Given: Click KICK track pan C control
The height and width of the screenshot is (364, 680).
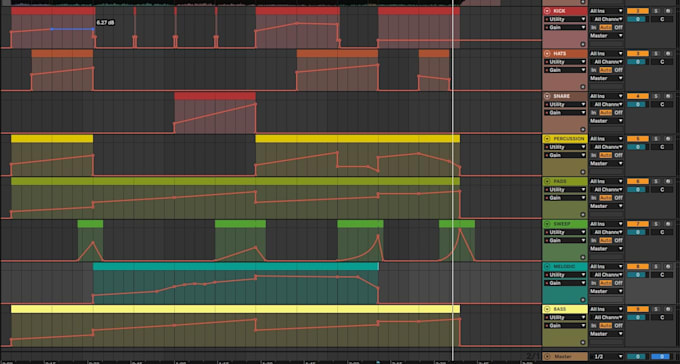Looking at the screenshot, I should click(662, 19).
